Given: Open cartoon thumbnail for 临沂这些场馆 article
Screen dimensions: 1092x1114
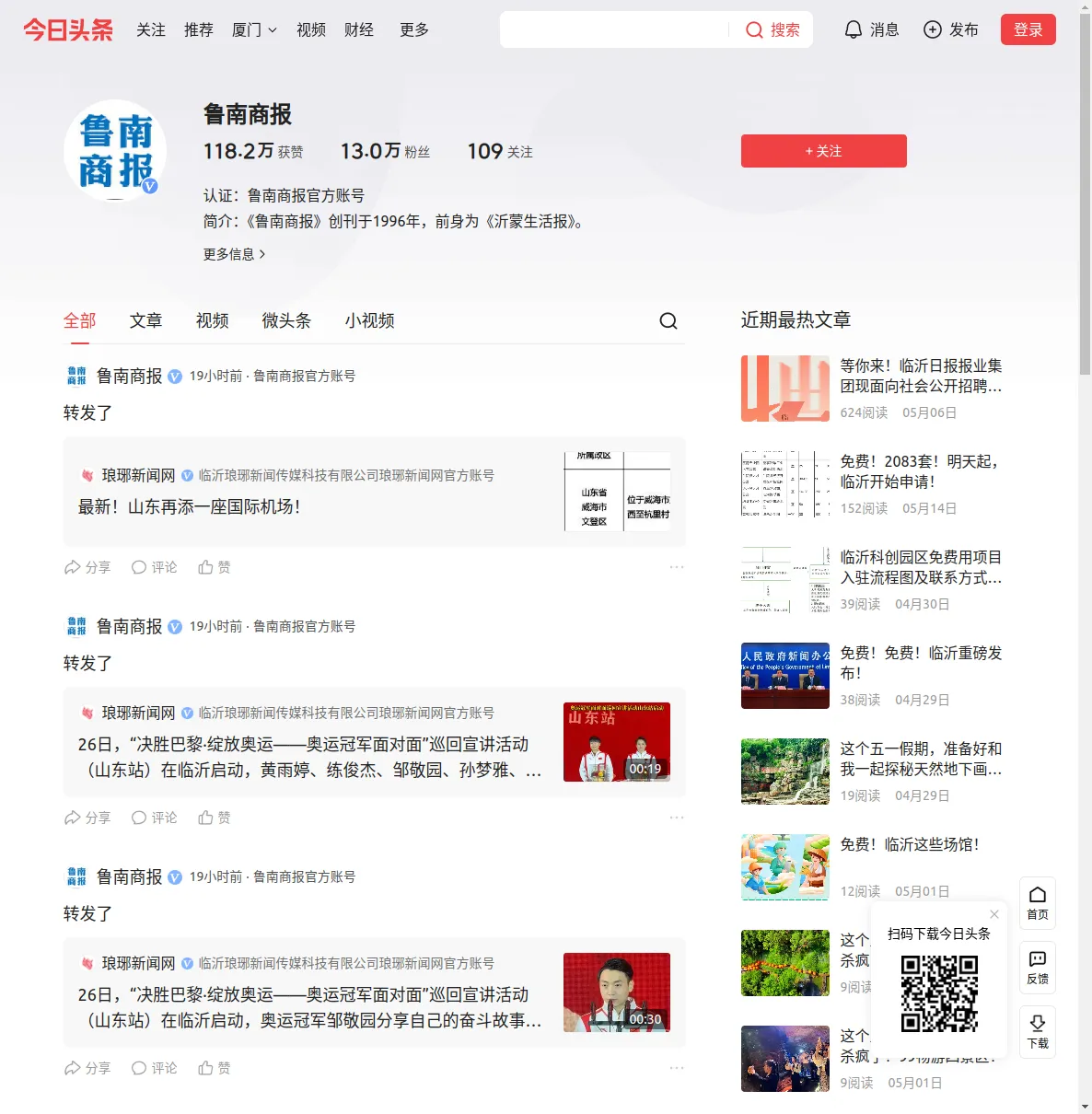Looking at the screenshot, I should pos(785,867).
